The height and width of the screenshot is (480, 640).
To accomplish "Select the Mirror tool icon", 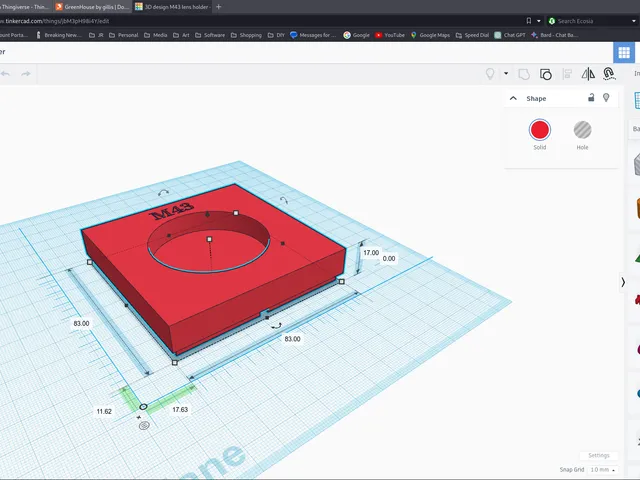I will click(x=588, y=74).
